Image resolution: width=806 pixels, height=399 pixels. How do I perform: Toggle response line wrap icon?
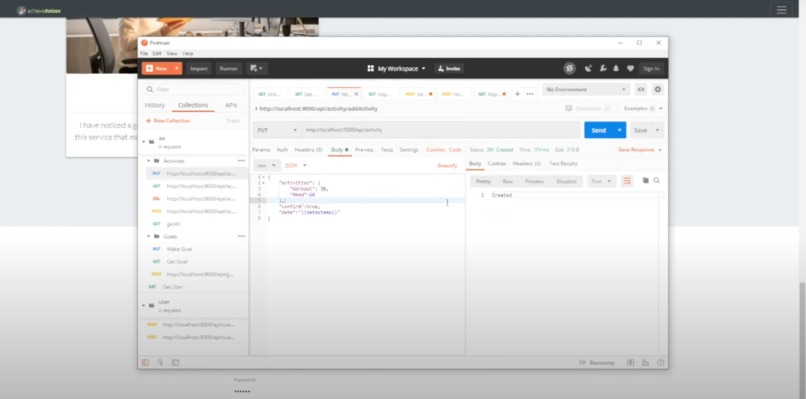coord(627,181)
